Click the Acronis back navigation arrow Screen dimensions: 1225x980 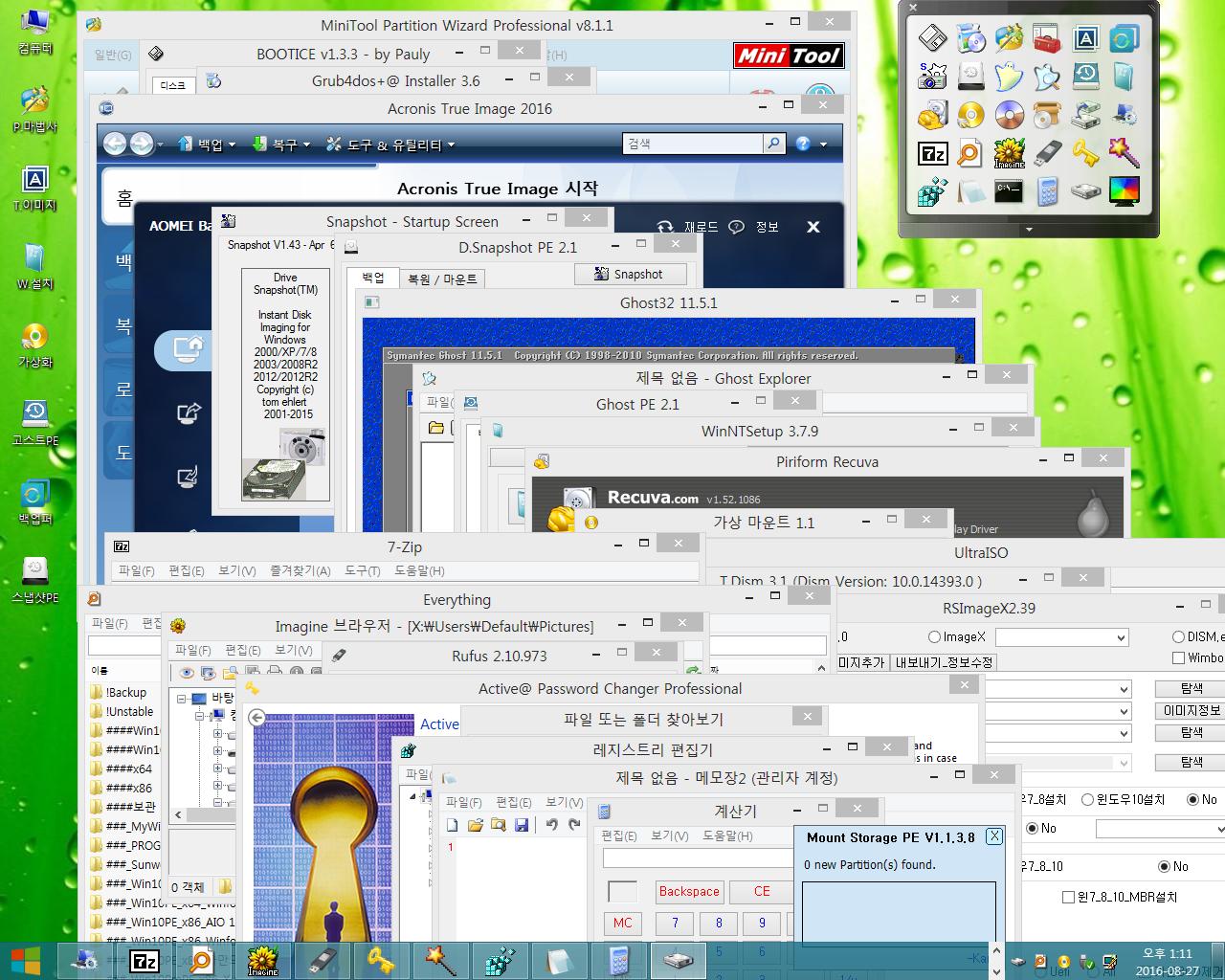pos(115,144)
